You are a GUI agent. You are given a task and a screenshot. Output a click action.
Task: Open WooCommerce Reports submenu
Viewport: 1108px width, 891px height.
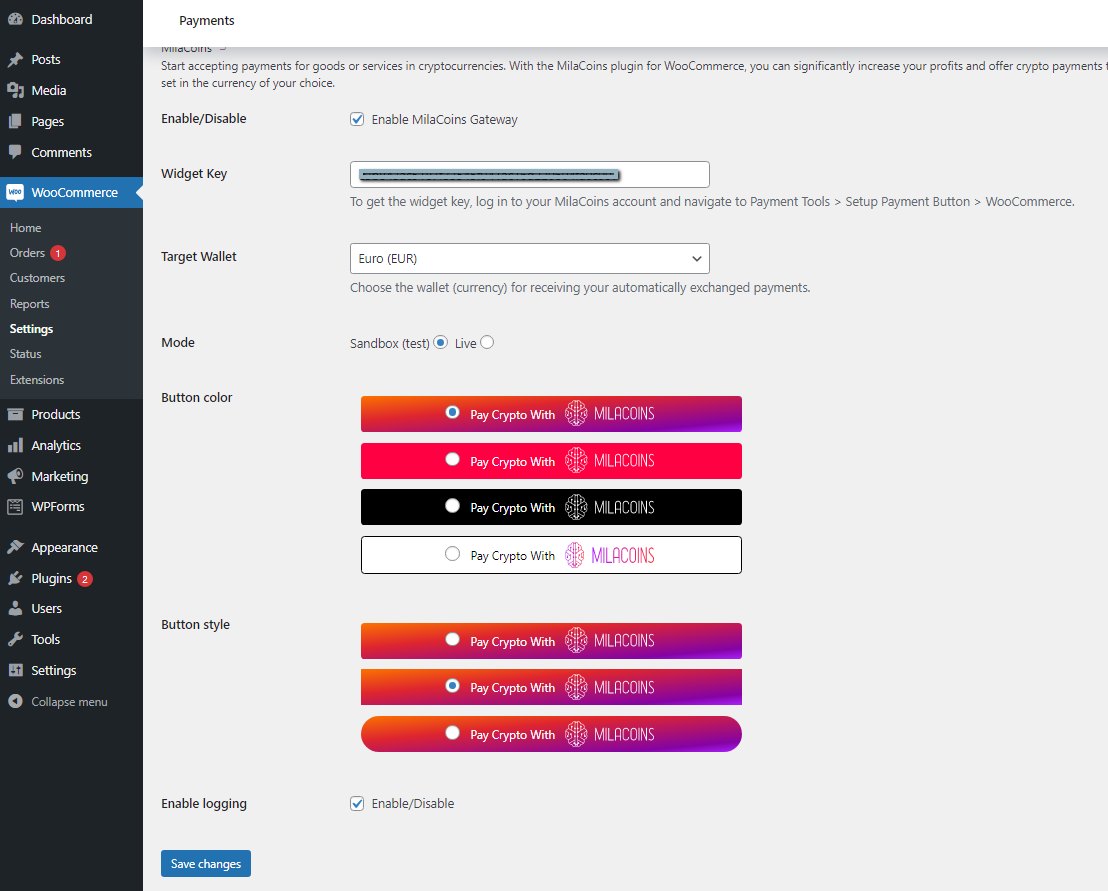click(30, 304)
